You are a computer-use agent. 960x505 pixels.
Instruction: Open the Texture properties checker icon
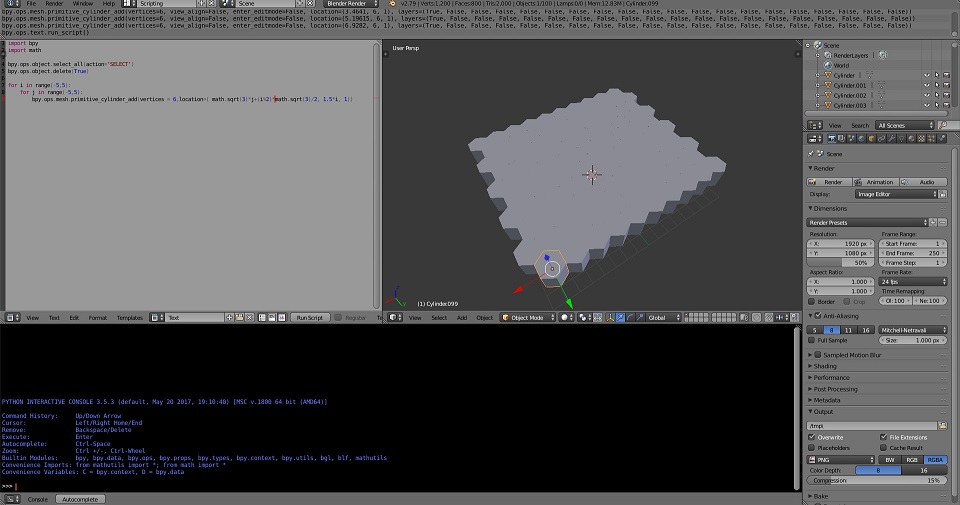(921, 139)
